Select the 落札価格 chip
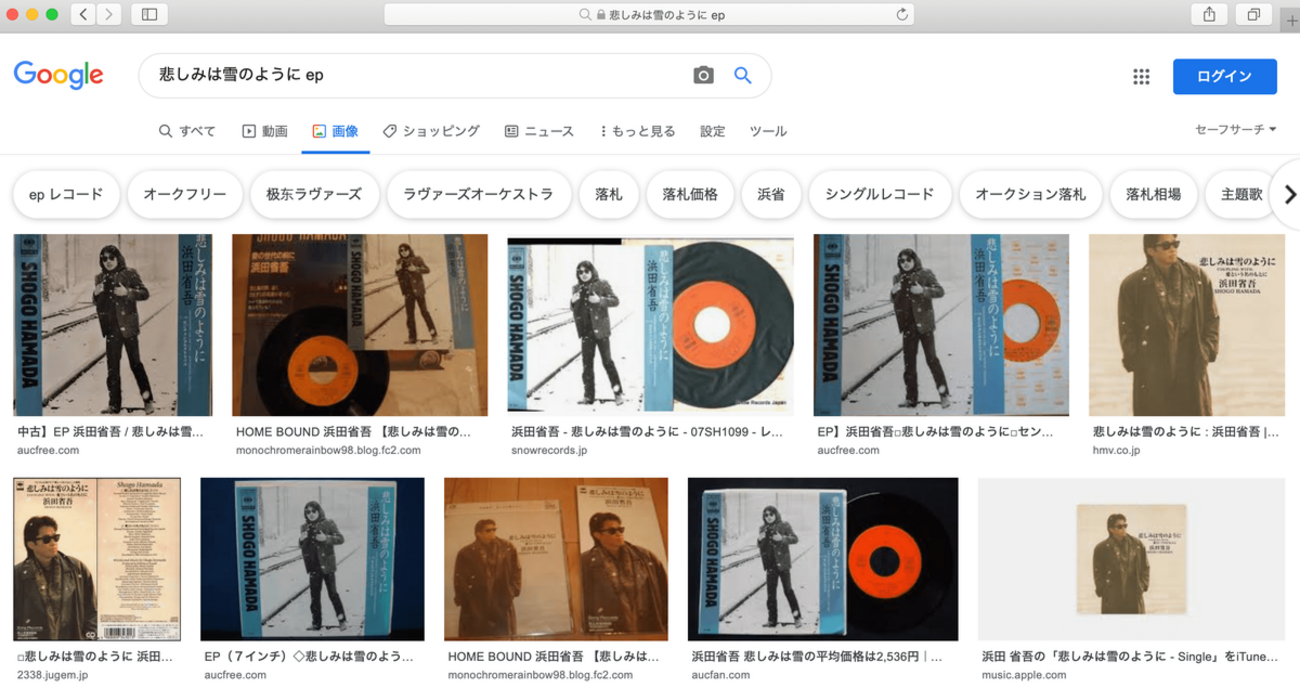1300x688 pixels. [690, 195]
